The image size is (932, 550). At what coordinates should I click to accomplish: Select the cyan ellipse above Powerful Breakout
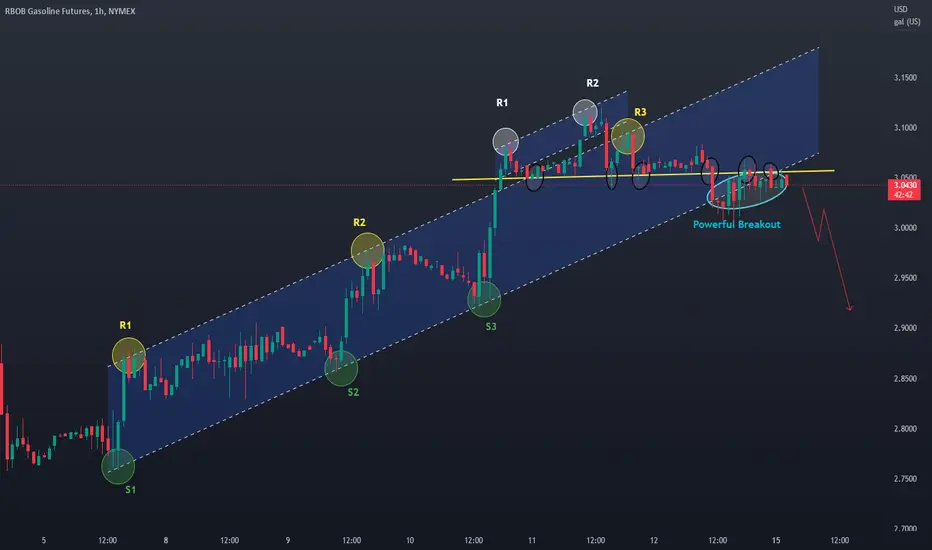pos(747,190)
